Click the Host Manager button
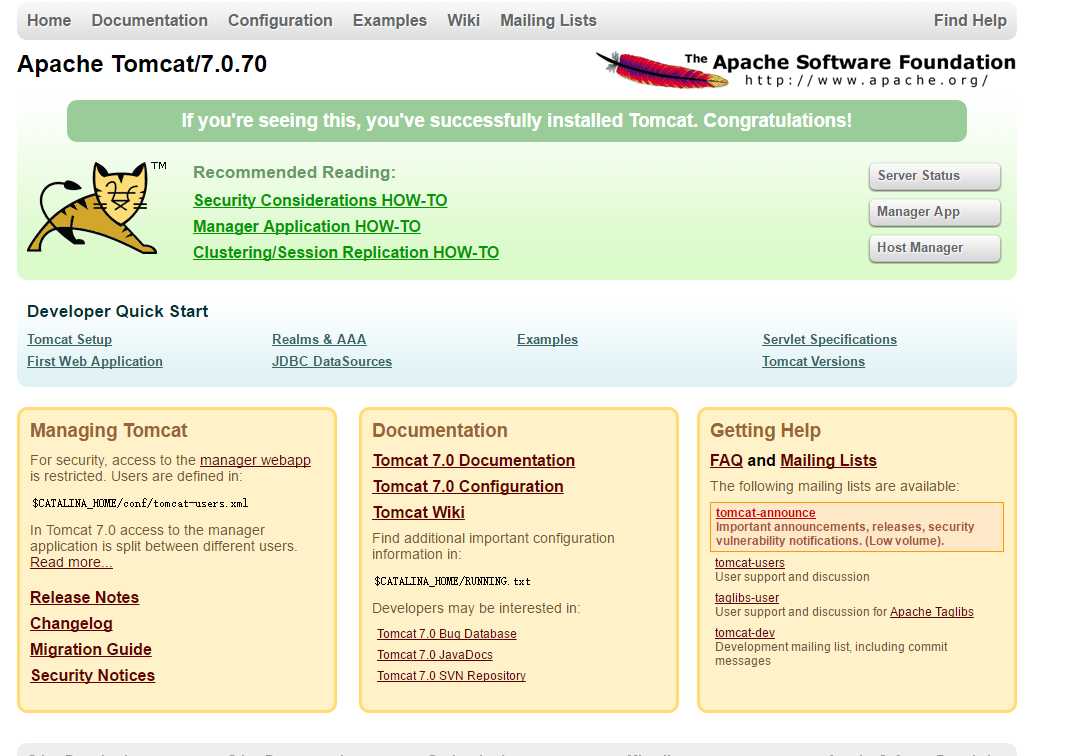 click(934, 248)
